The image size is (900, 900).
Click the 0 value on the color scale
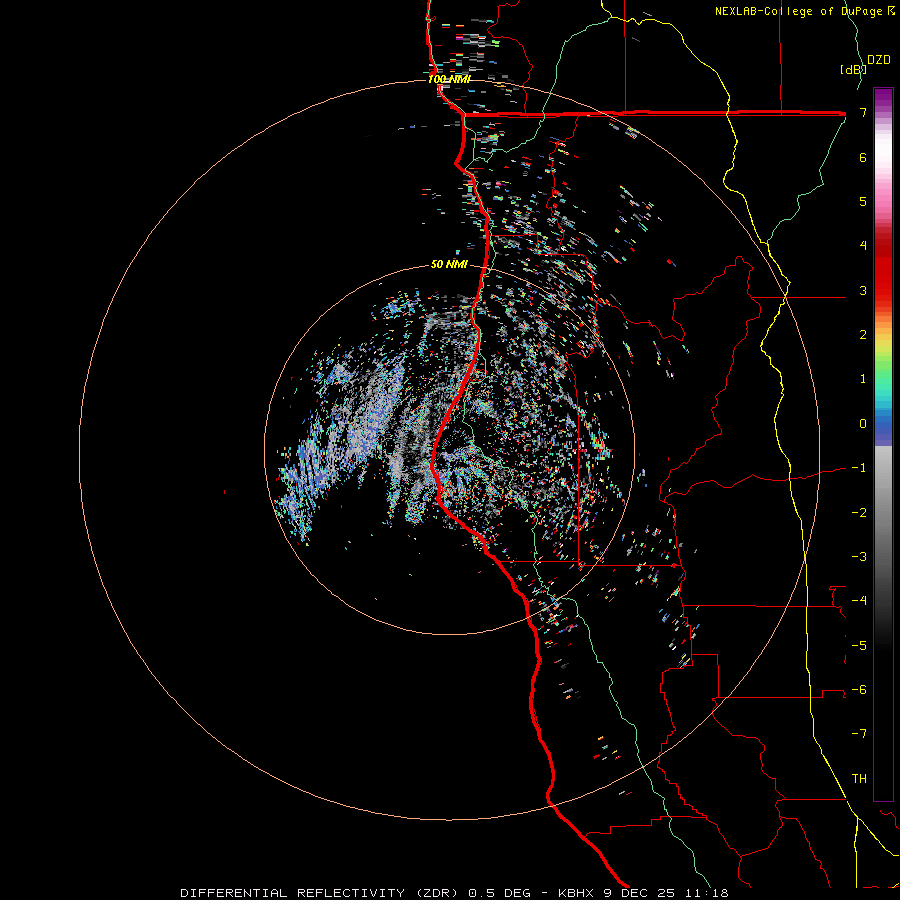pos(863,424)
